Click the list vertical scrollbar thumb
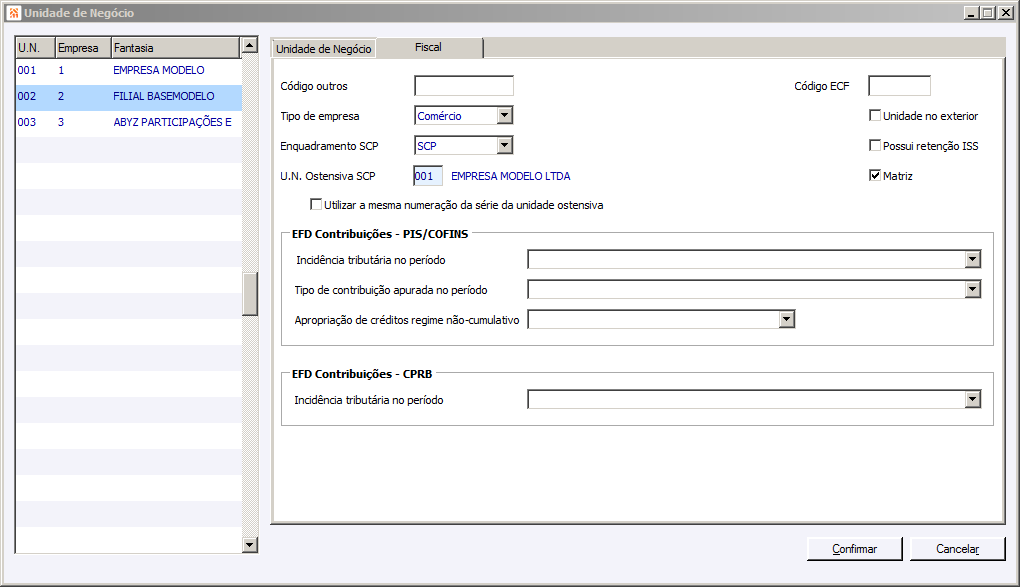Viewport: 1020px width, 587px height. pos(250,294)
